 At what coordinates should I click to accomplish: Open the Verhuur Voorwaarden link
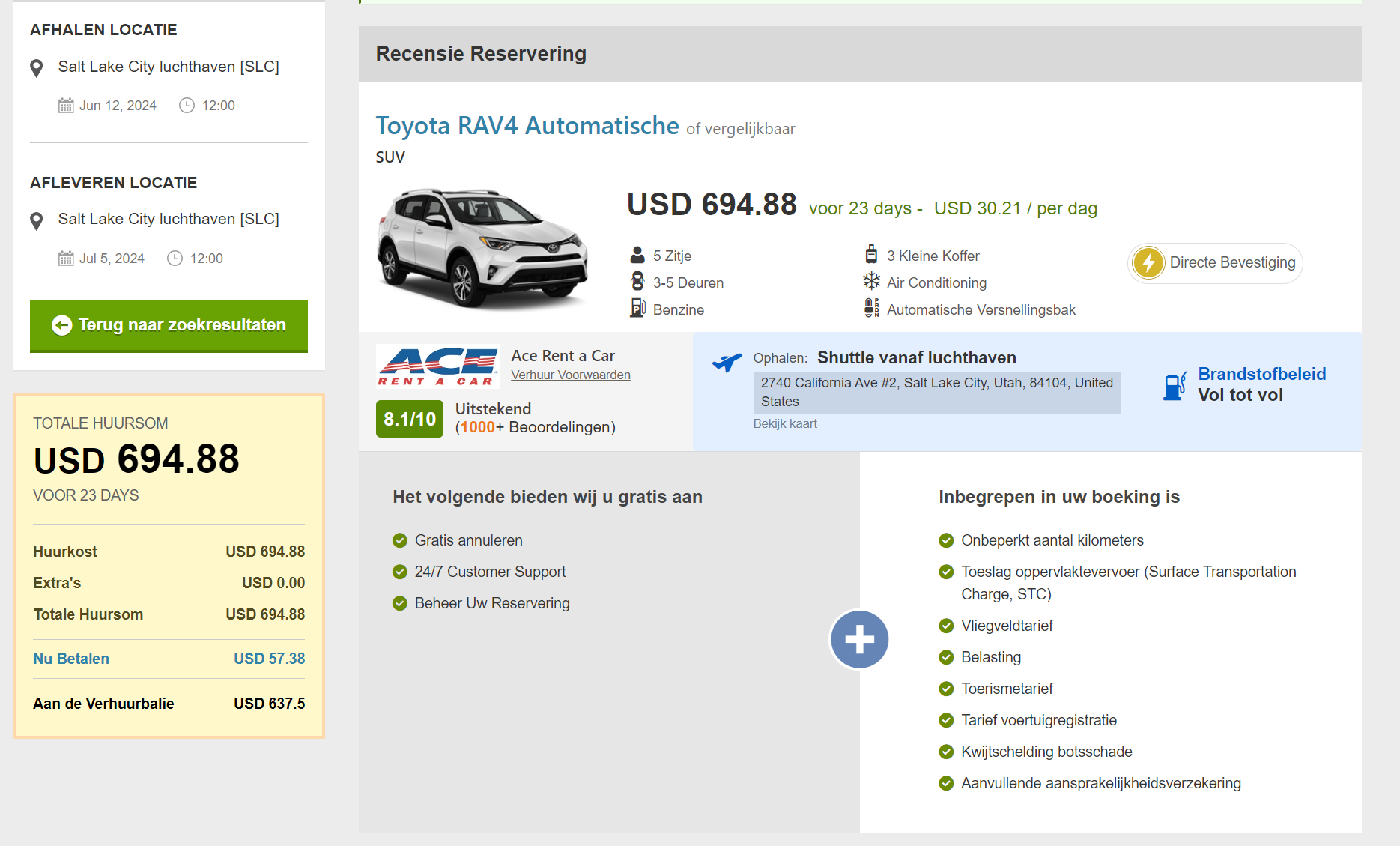click(x=570, y=375)
